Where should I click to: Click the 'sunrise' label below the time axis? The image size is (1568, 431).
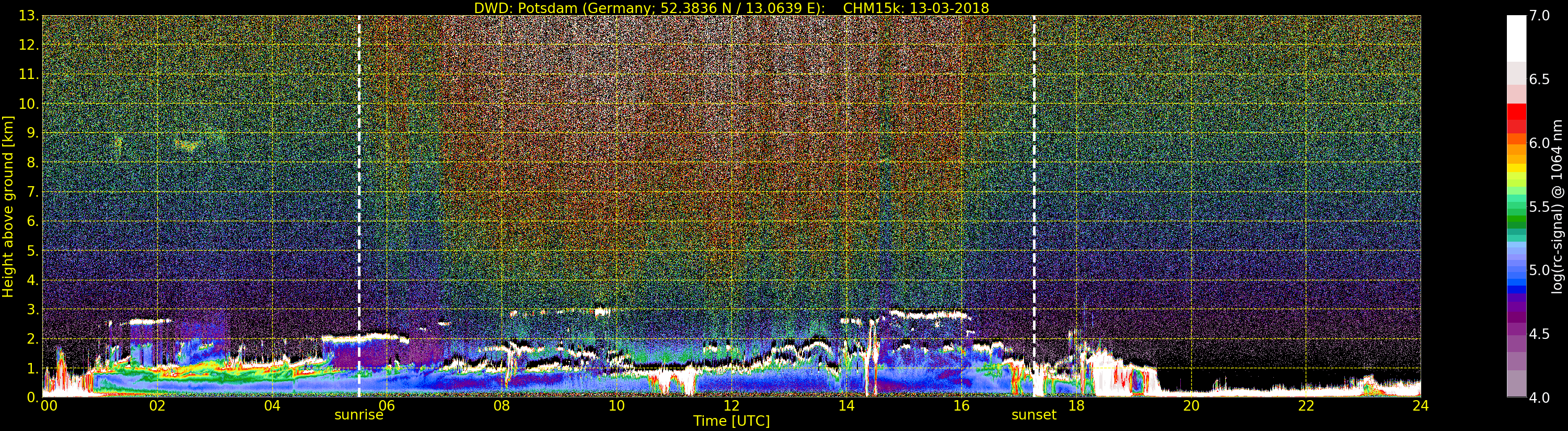click(x=358, y=415)
